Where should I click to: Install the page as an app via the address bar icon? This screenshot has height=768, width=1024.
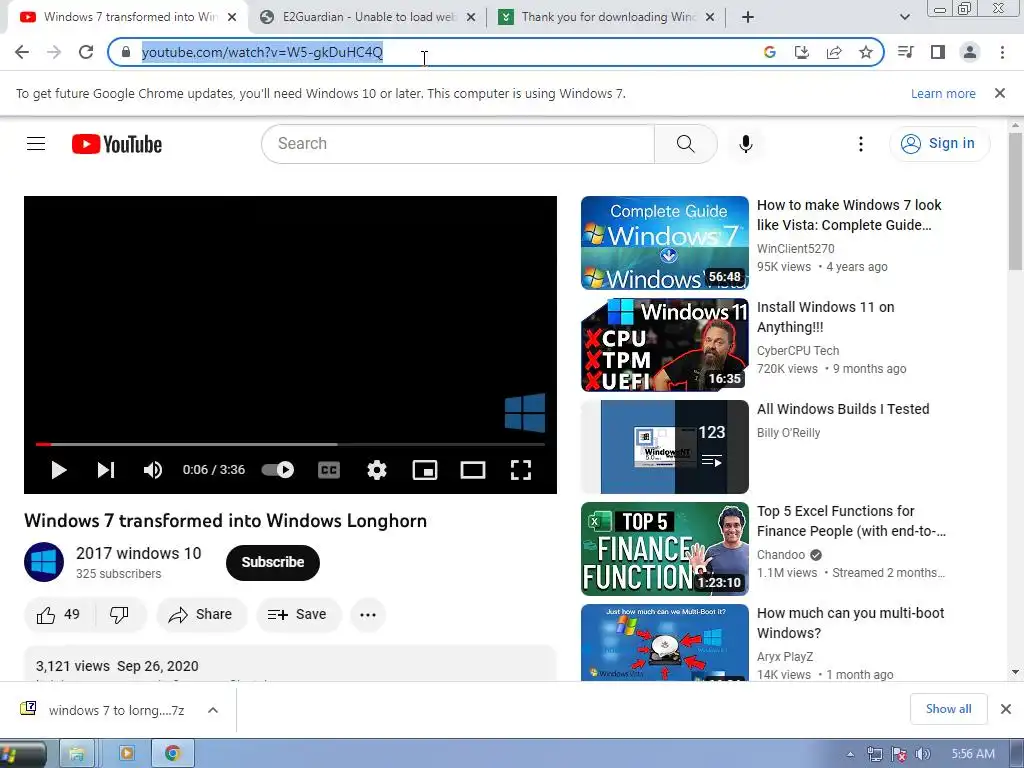coord(802,52)
